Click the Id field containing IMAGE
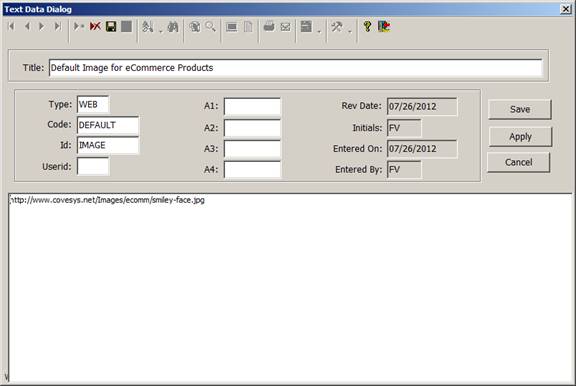Screen dimensions: 576x386 108,145
